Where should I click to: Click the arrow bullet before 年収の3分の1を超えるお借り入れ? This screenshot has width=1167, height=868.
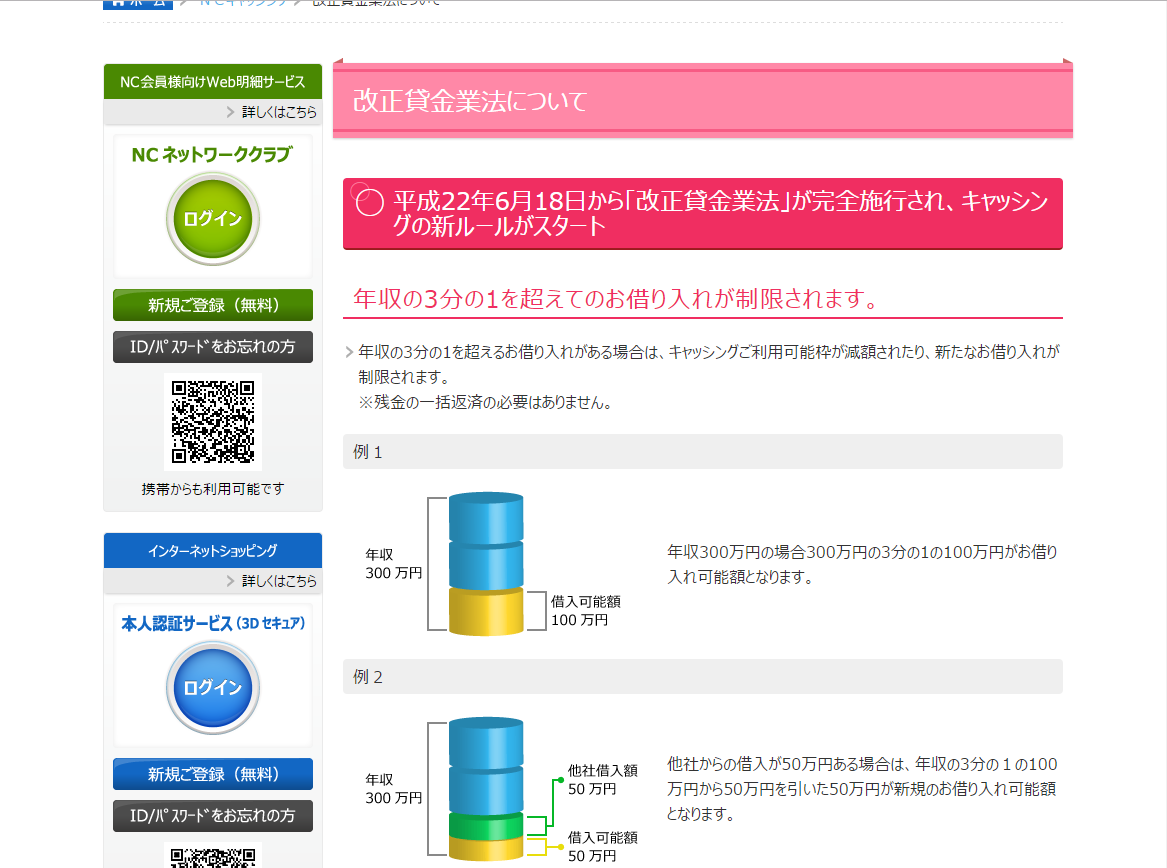tap(349, 352)
